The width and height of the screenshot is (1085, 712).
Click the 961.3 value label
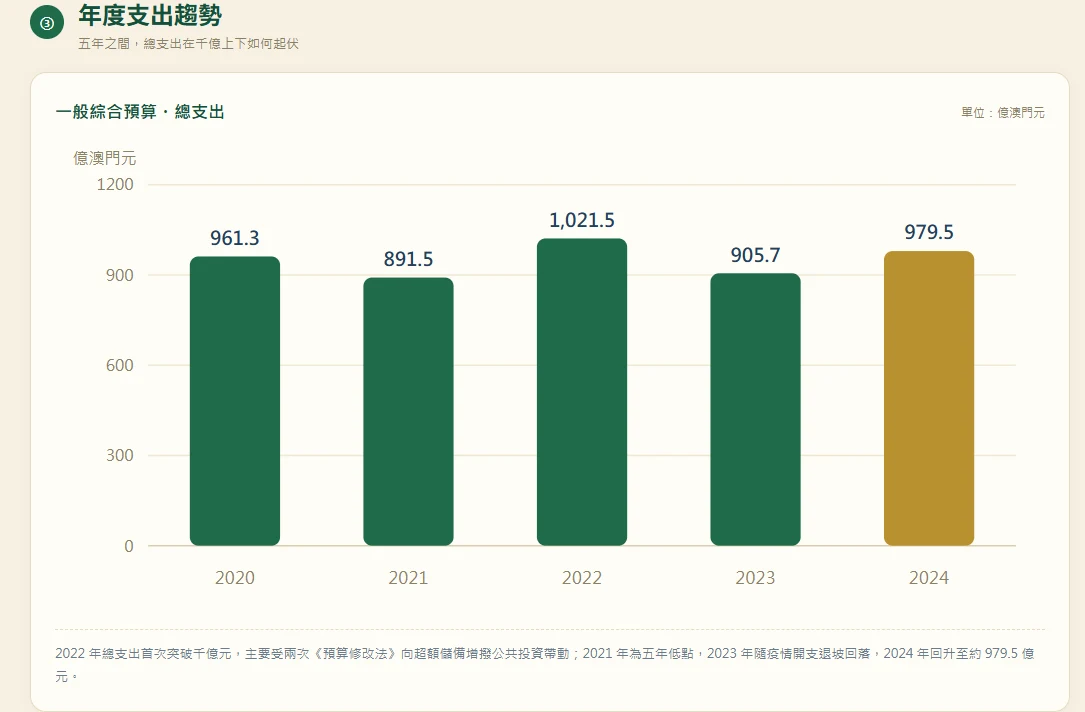pos(235,238)
